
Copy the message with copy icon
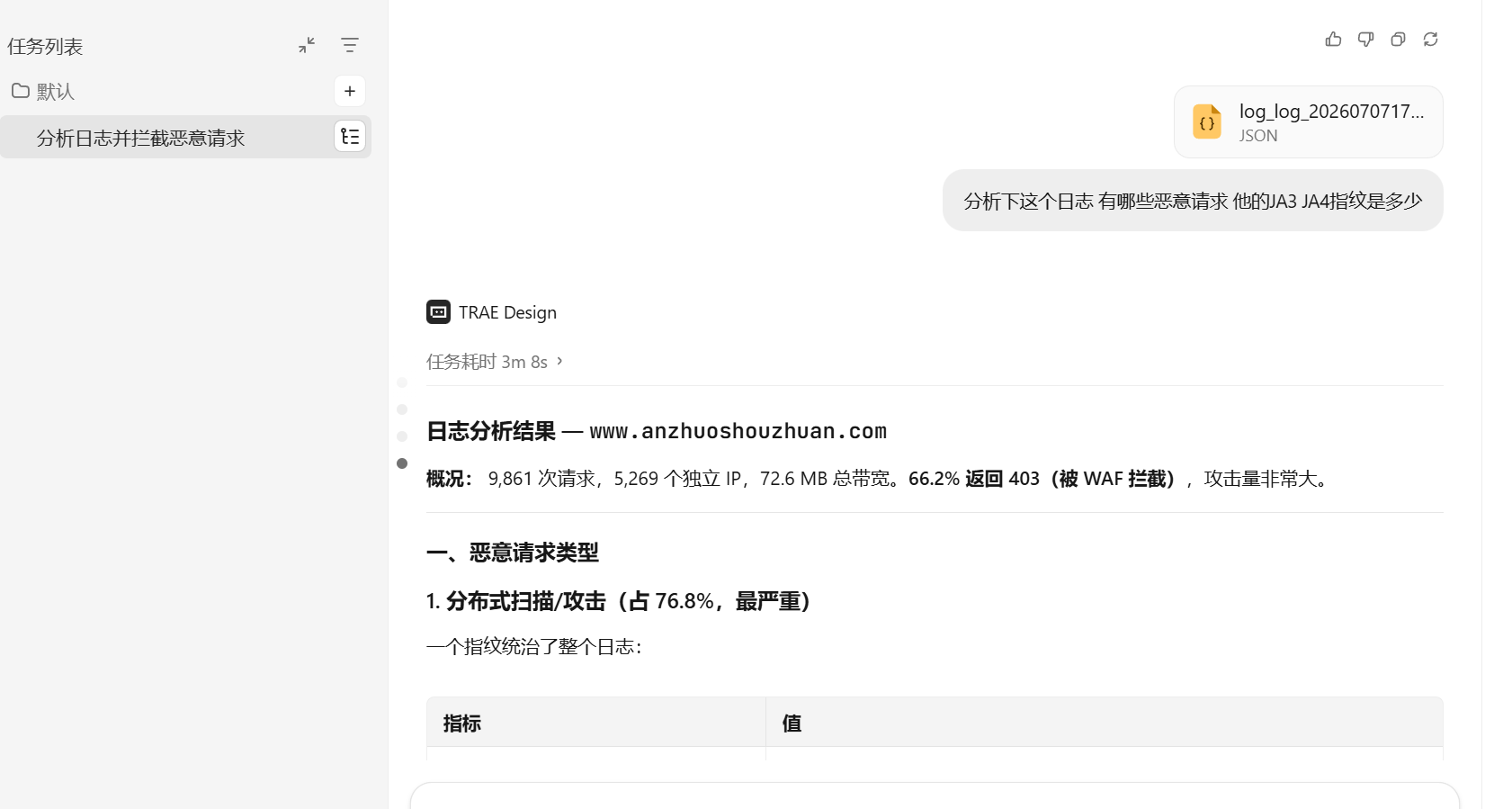tap(1398, 39)
